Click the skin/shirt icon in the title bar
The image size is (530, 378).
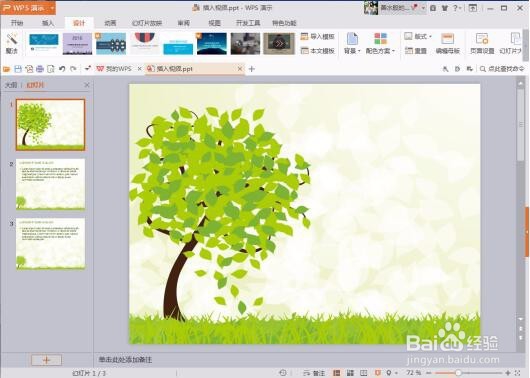coord(445,8)
